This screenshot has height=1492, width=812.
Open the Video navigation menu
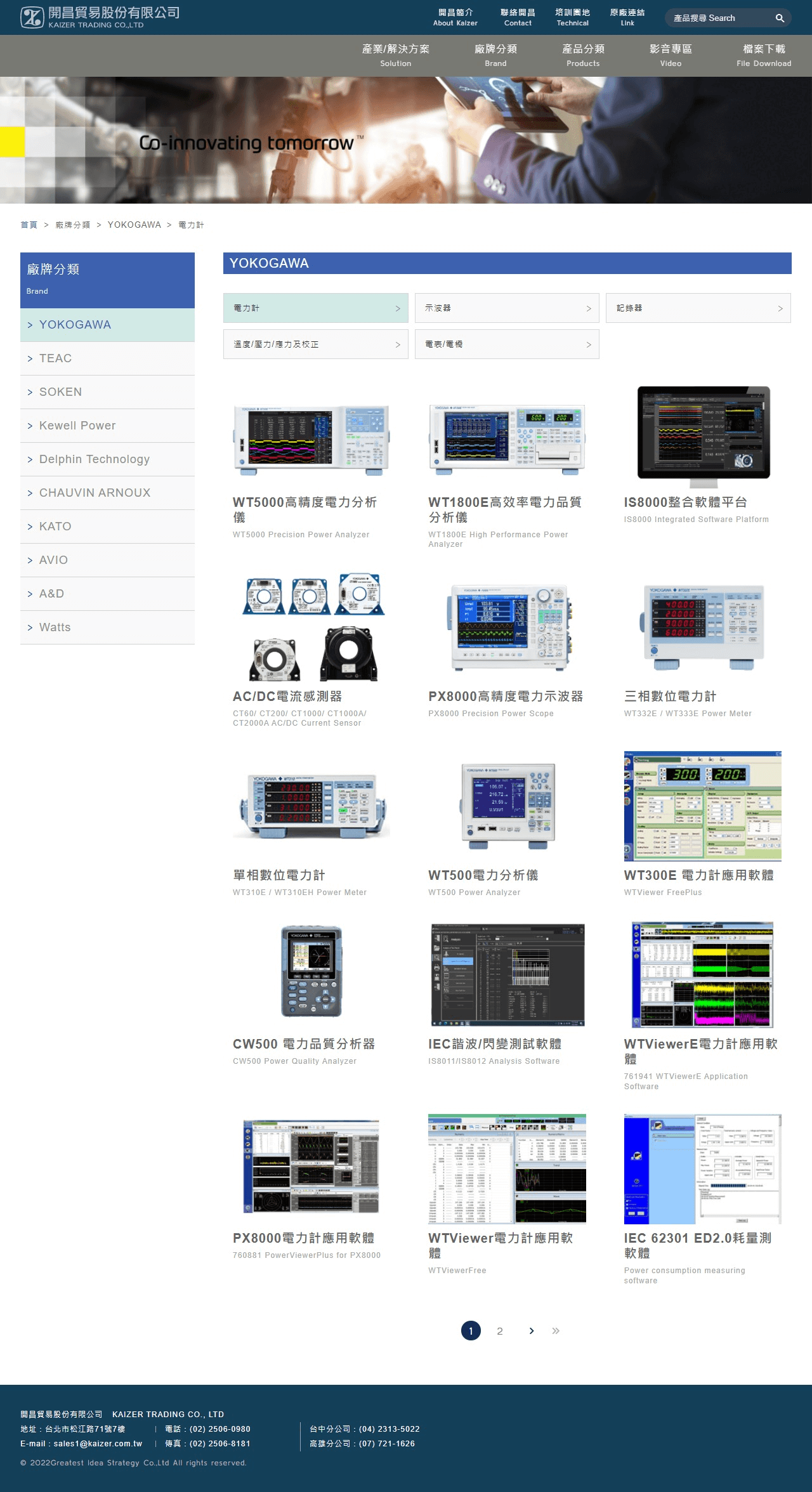pos(671,55)
